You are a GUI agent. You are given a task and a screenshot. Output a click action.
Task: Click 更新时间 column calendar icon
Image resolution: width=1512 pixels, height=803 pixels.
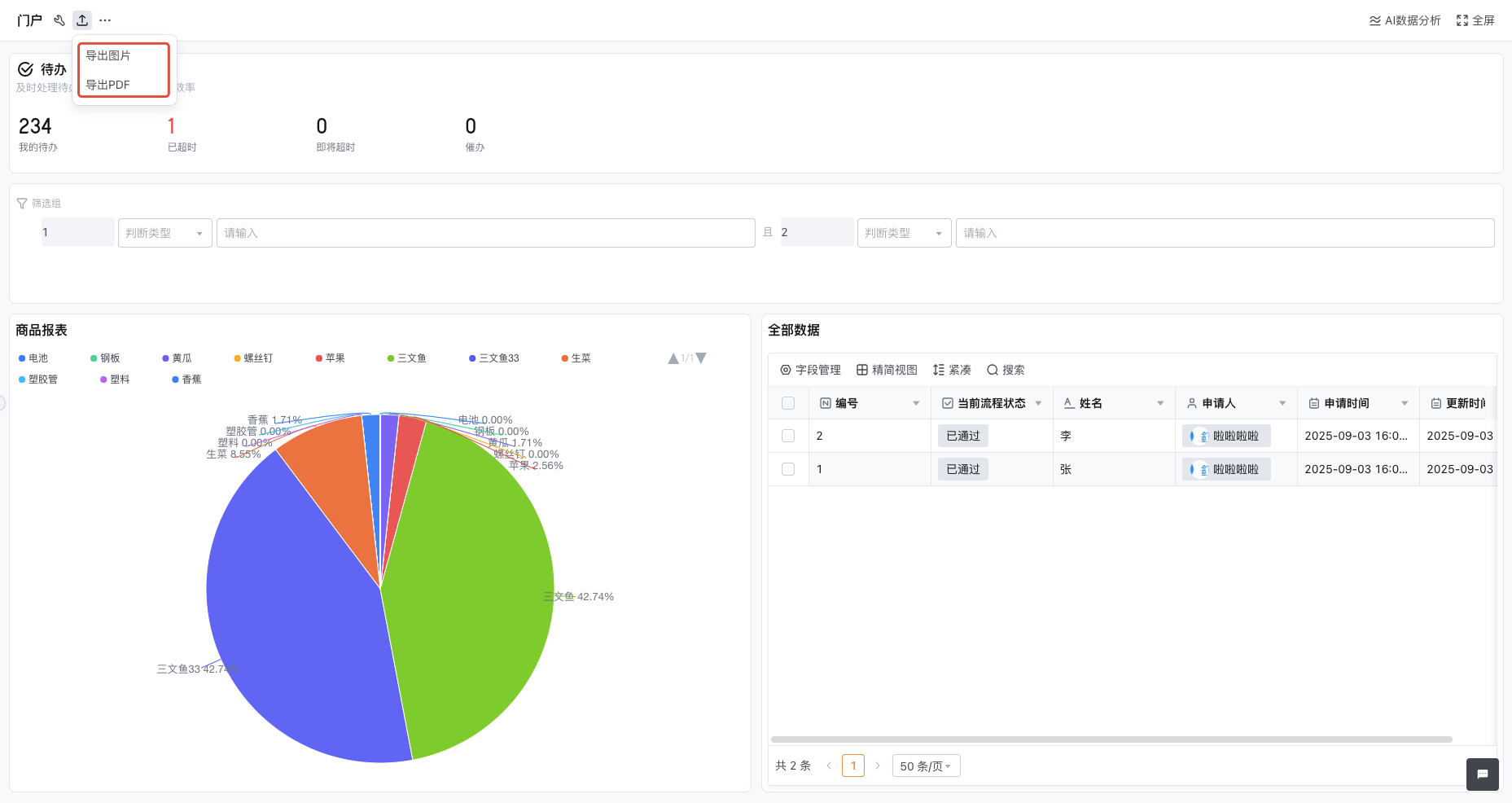point(1436,403)
